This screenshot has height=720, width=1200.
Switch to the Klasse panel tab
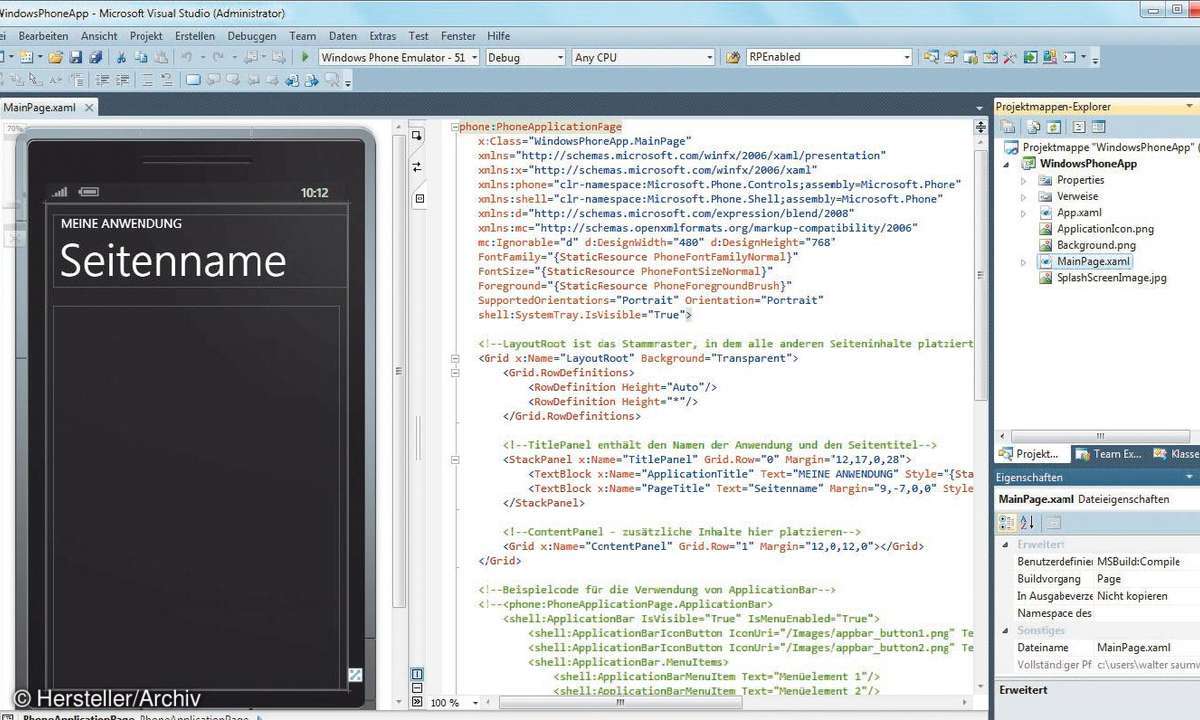(x=1174, y=454)
